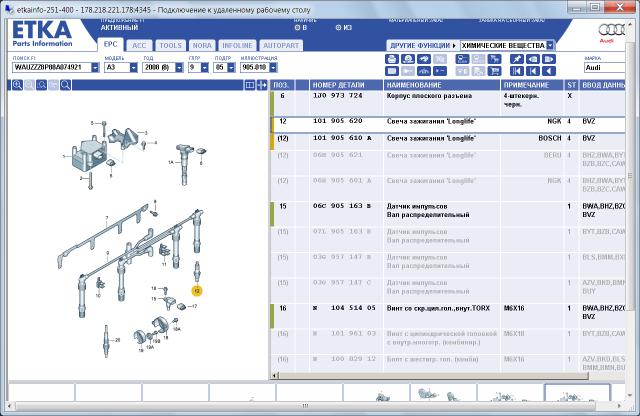Switch to the EPC tab
The image size is (640, 416).
pos(110,45)
